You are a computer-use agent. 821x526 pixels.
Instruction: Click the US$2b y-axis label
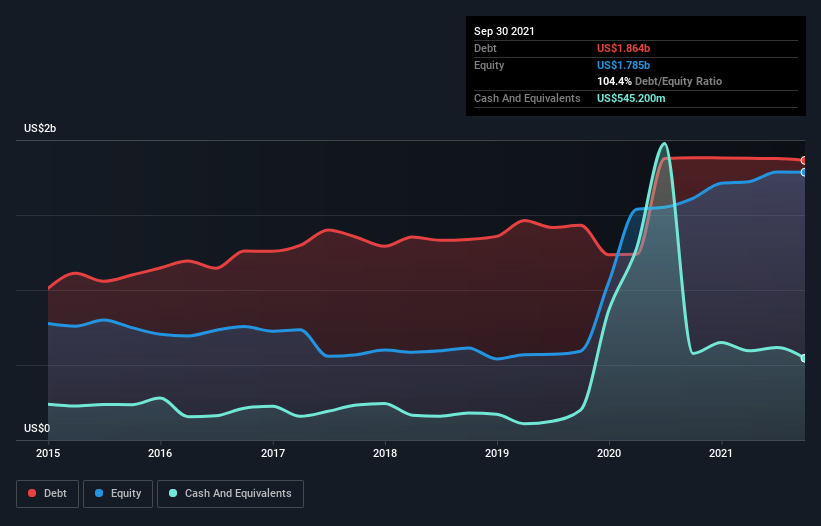click(40, 128)
